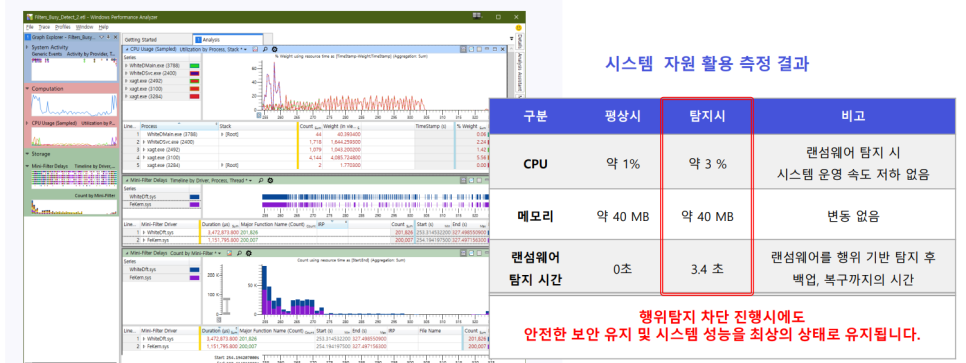Open the Graph Explorer panel options arrow
966x363 pixels.
click(x=102, y=37)
